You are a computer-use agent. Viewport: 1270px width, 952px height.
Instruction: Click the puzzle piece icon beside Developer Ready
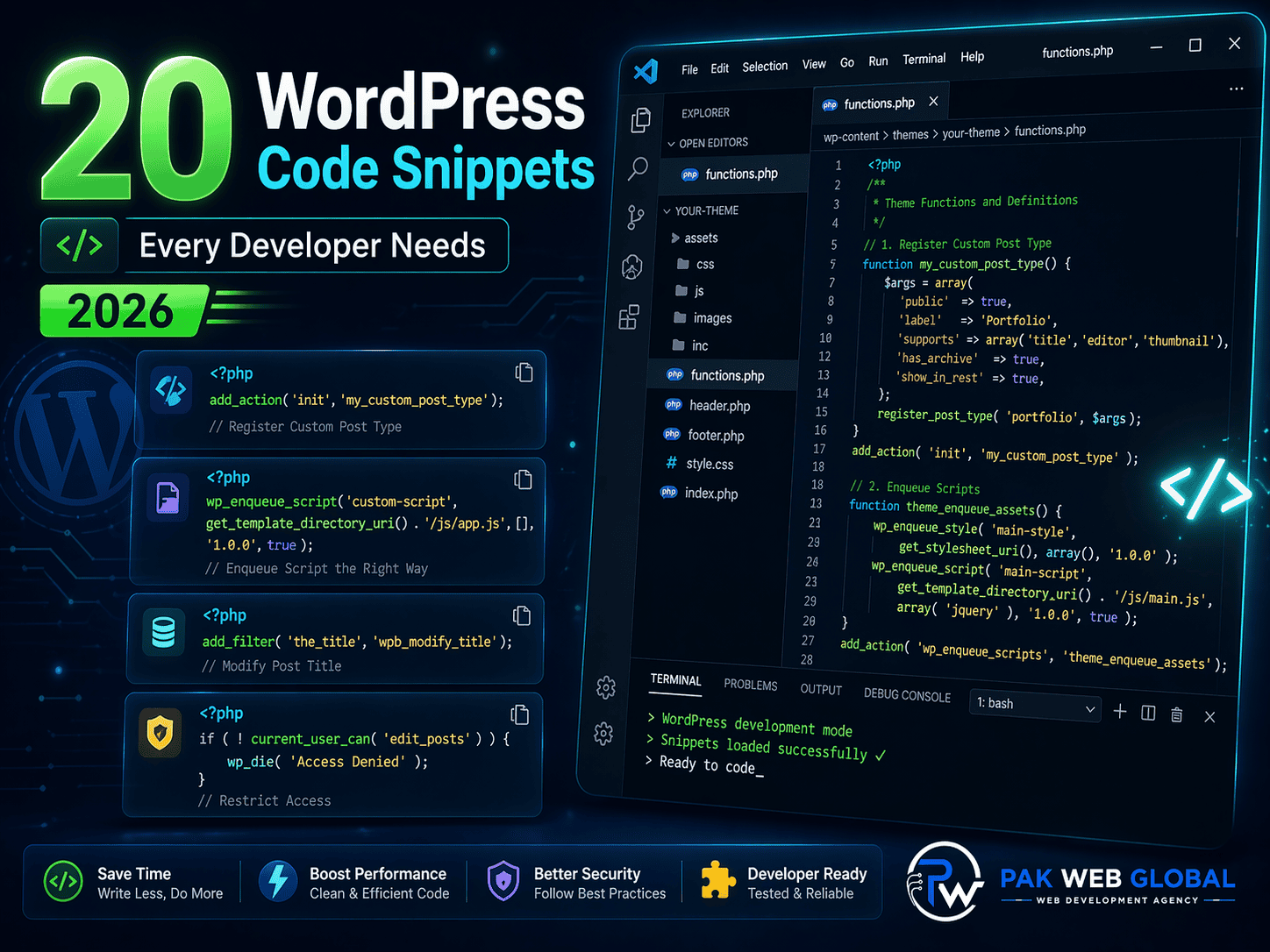(718, 880)
